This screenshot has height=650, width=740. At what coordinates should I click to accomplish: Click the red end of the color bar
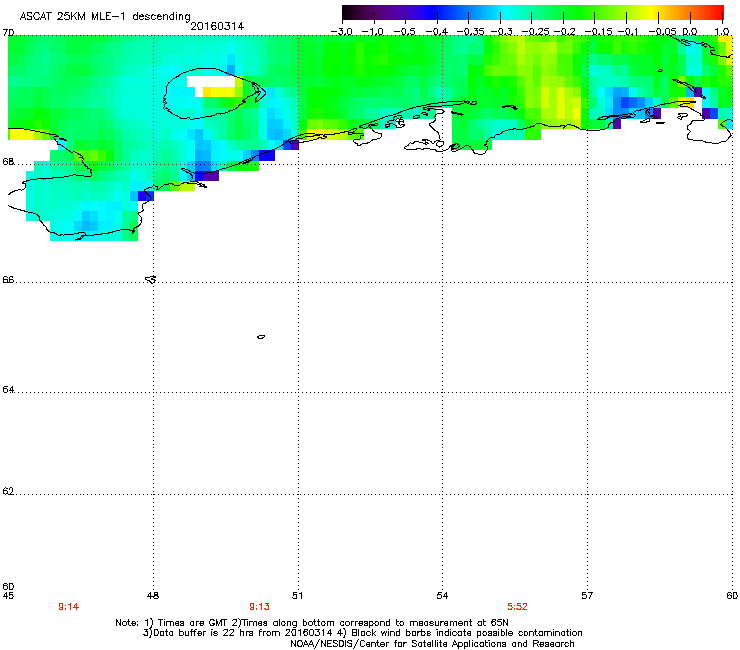click(717, 13)
